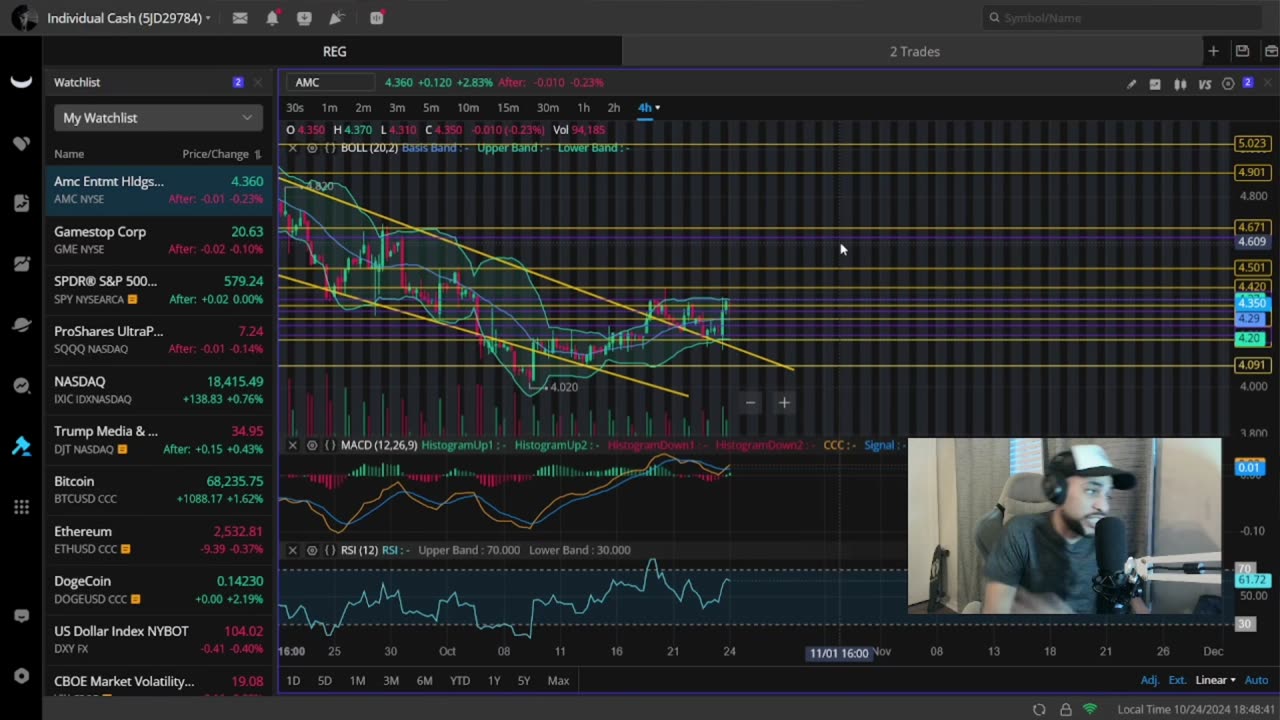
Task: Open the My Watchlist dropdown
Action: tap(158, 118)
